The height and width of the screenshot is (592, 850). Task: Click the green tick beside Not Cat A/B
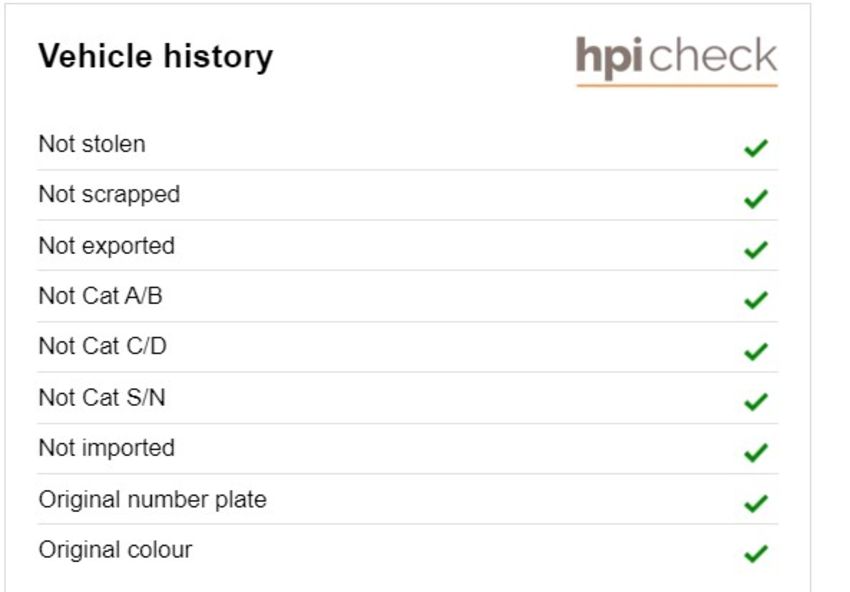coord(756,300)
